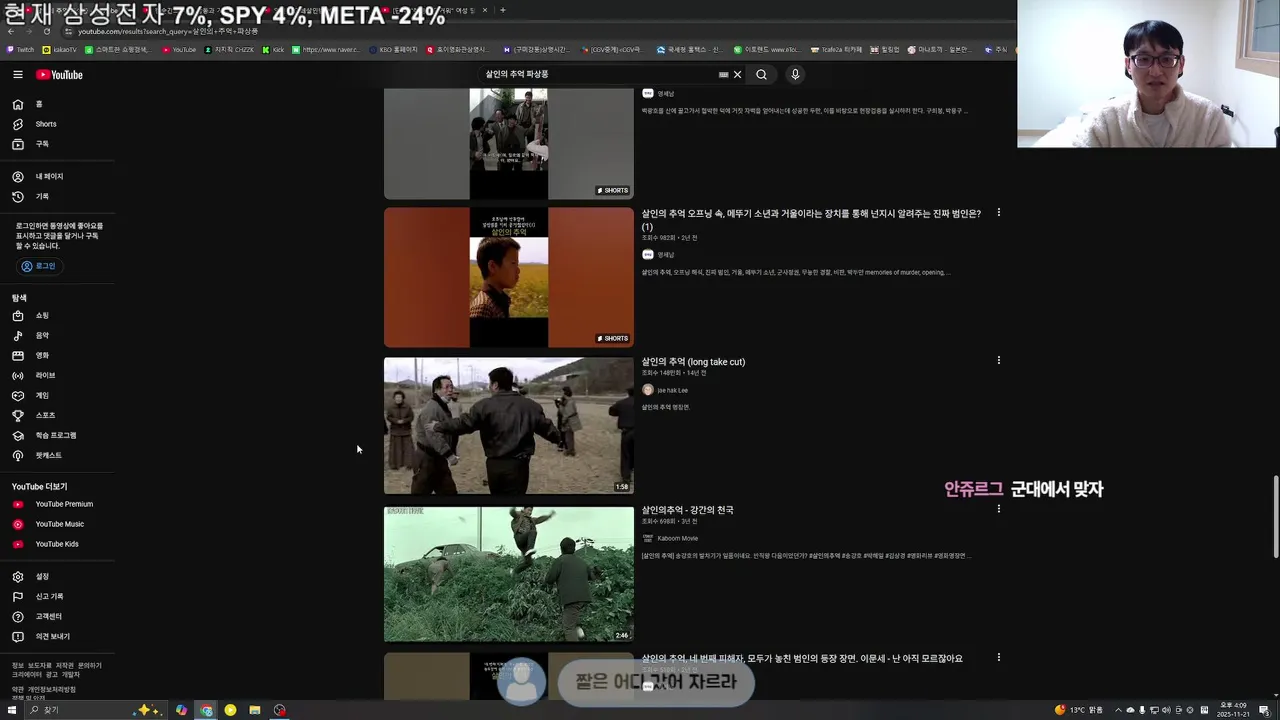Open a new browser tab with plus
1280x720 pixels.
(x=503, y=10)
